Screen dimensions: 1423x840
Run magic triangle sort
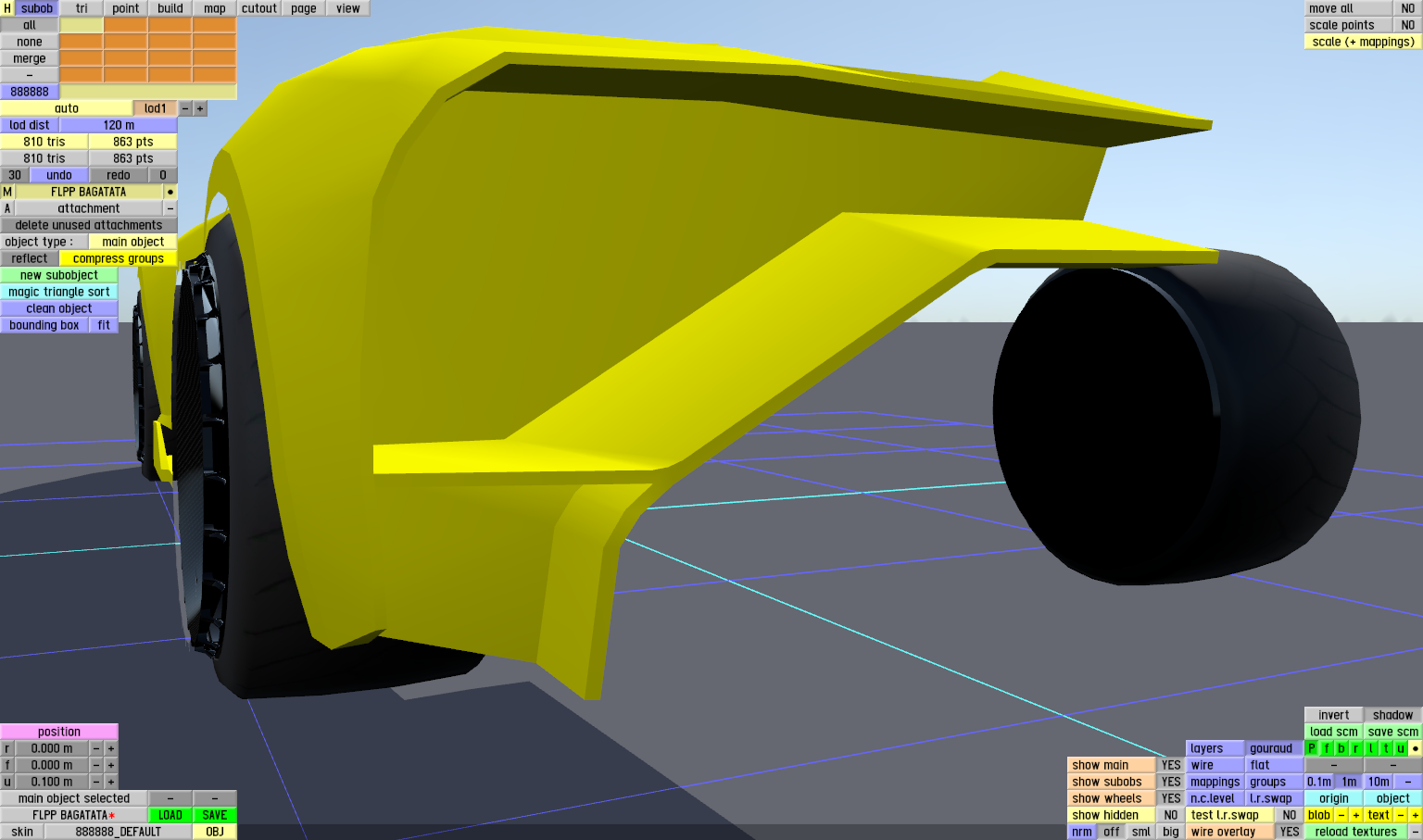59,292
